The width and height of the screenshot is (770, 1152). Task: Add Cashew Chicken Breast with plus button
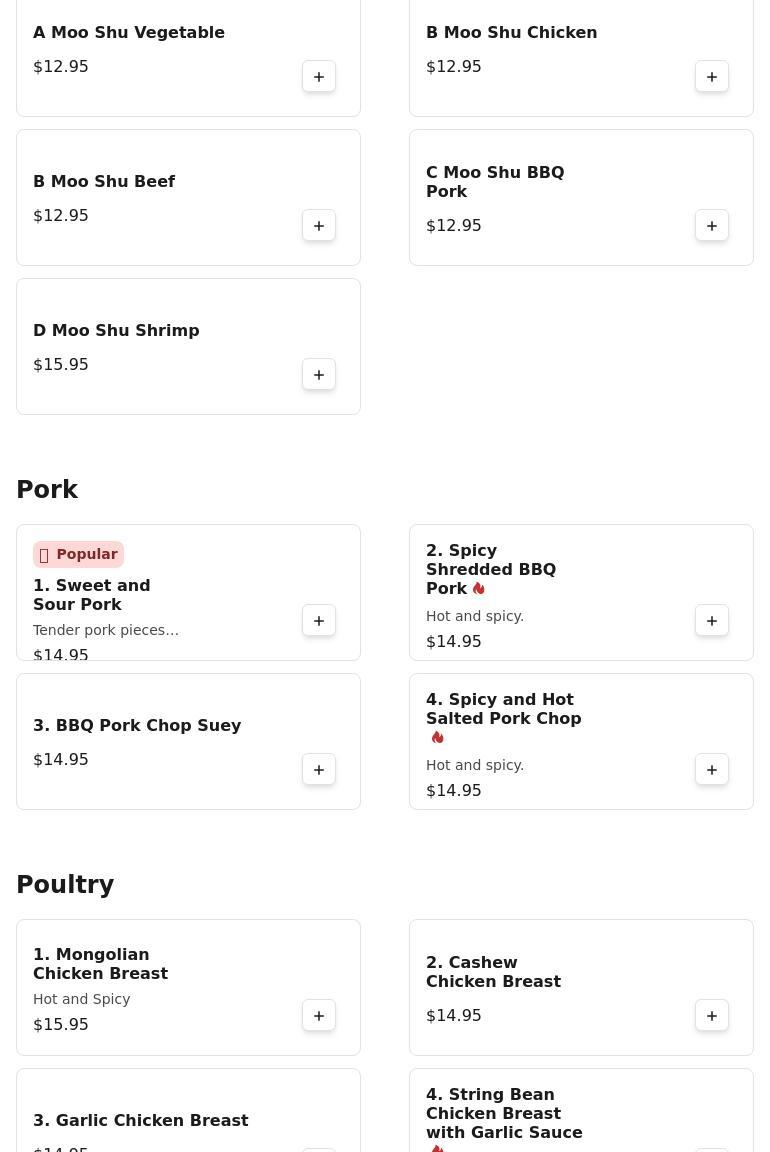712,1015
